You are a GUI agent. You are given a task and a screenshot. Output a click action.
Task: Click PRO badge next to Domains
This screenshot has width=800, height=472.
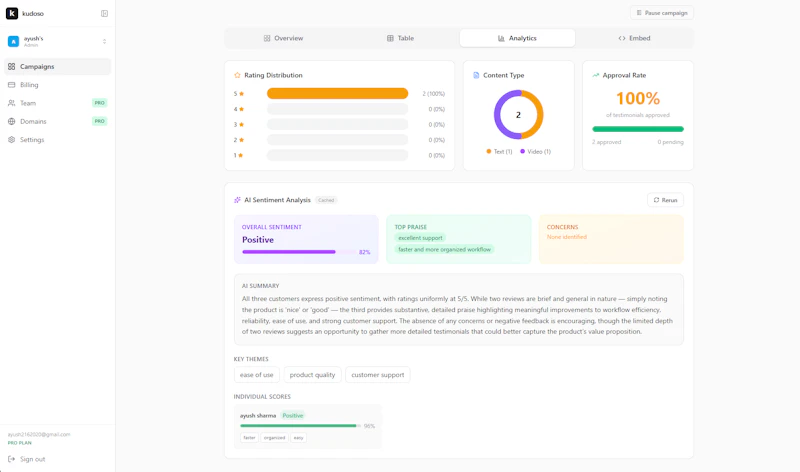point(99,121)
